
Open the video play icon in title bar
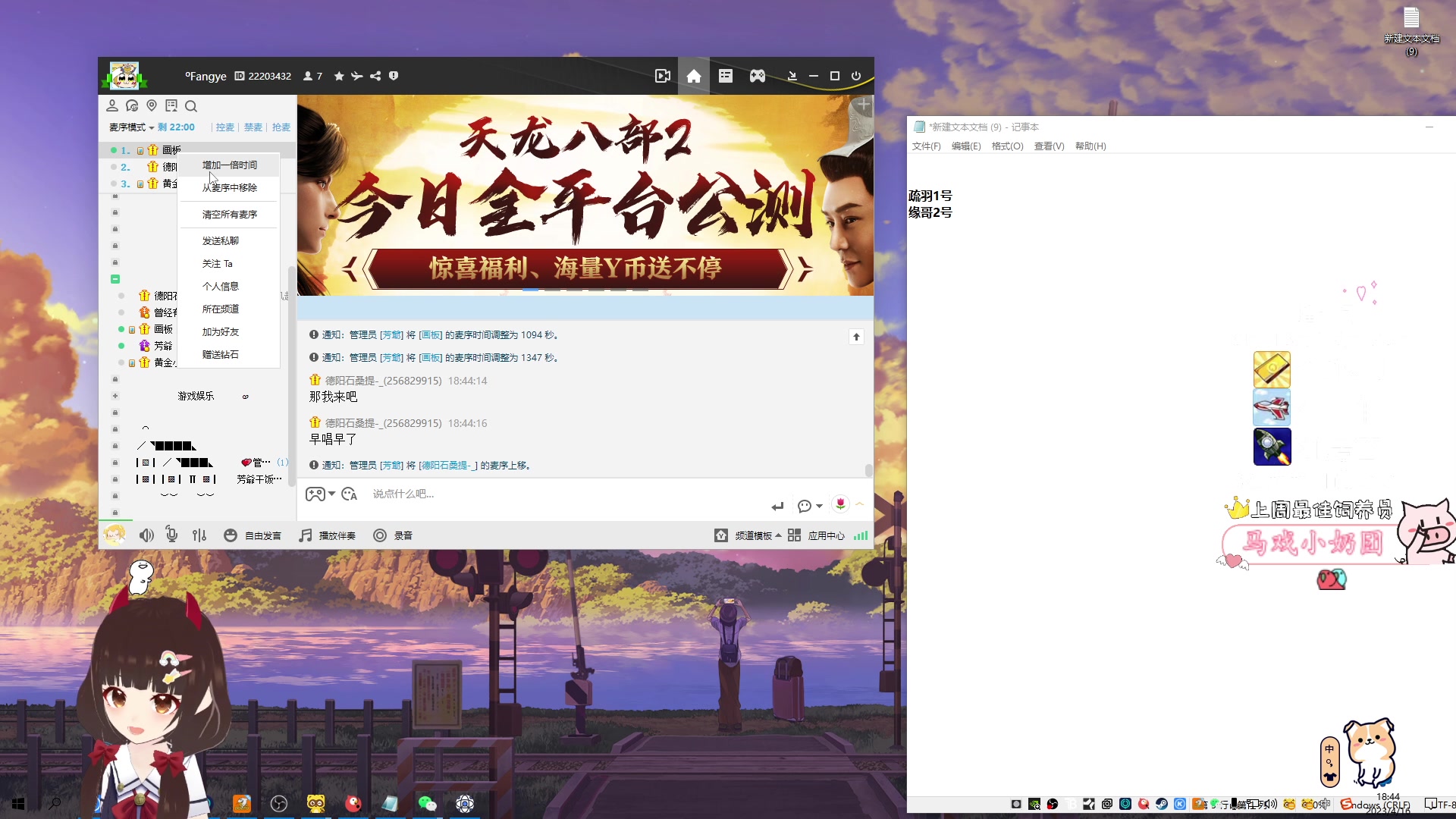click(x=662, y=76)
